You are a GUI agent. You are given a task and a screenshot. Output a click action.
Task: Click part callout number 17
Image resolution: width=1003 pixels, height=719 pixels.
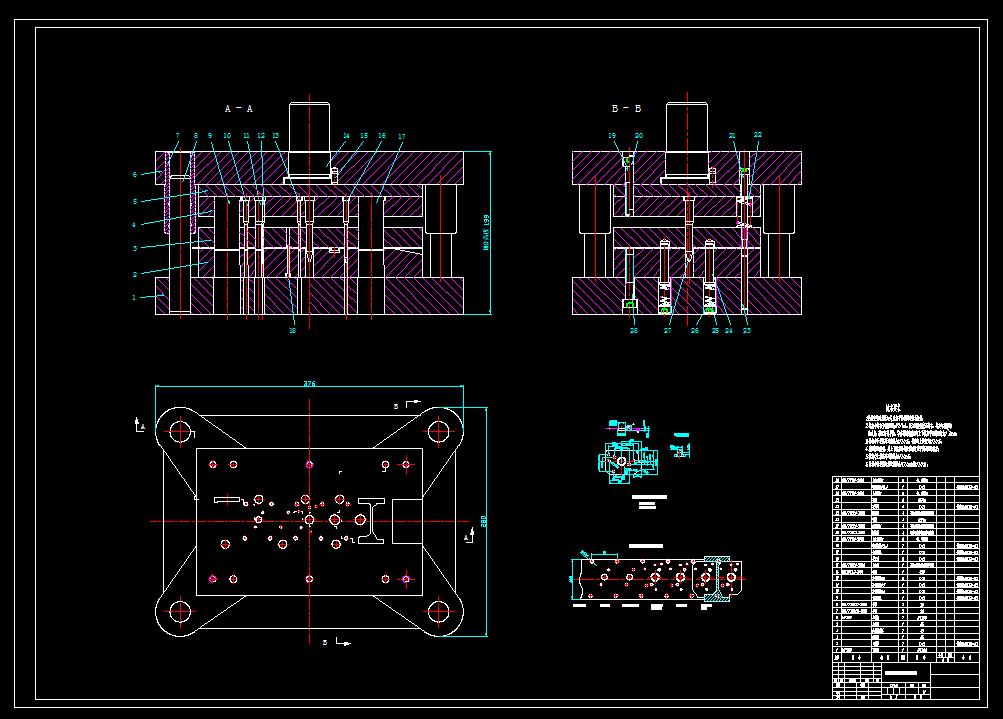click(x=402, y=136)
